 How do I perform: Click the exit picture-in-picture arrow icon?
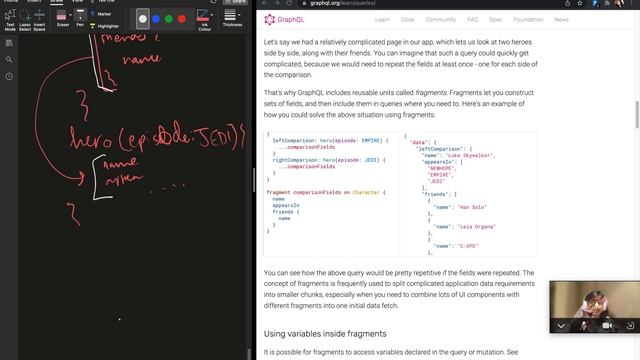pyautogui.click(x=630, y=325)
